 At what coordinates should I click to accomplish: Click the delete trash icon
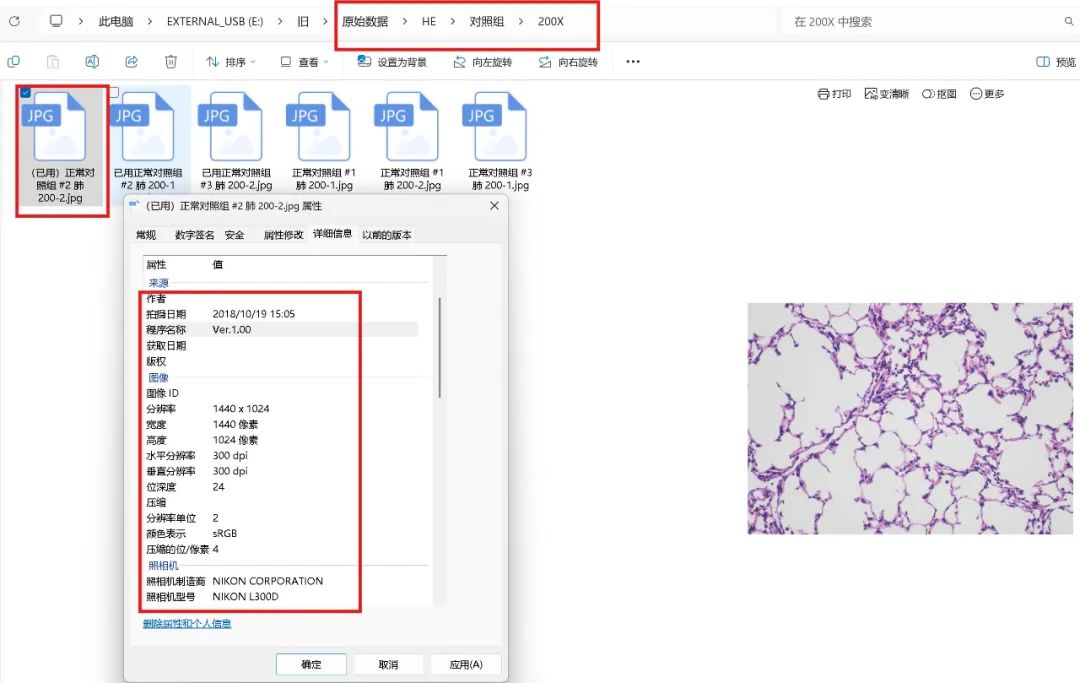[171, 62]
